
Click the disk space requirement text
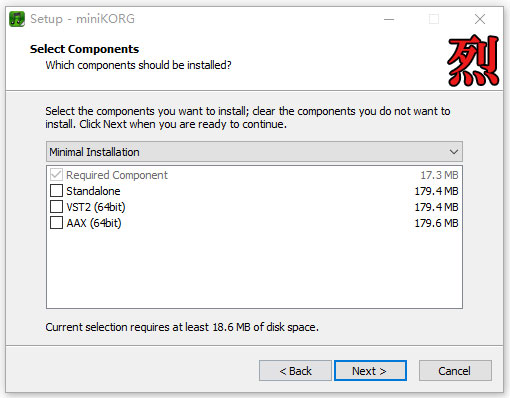182,327
